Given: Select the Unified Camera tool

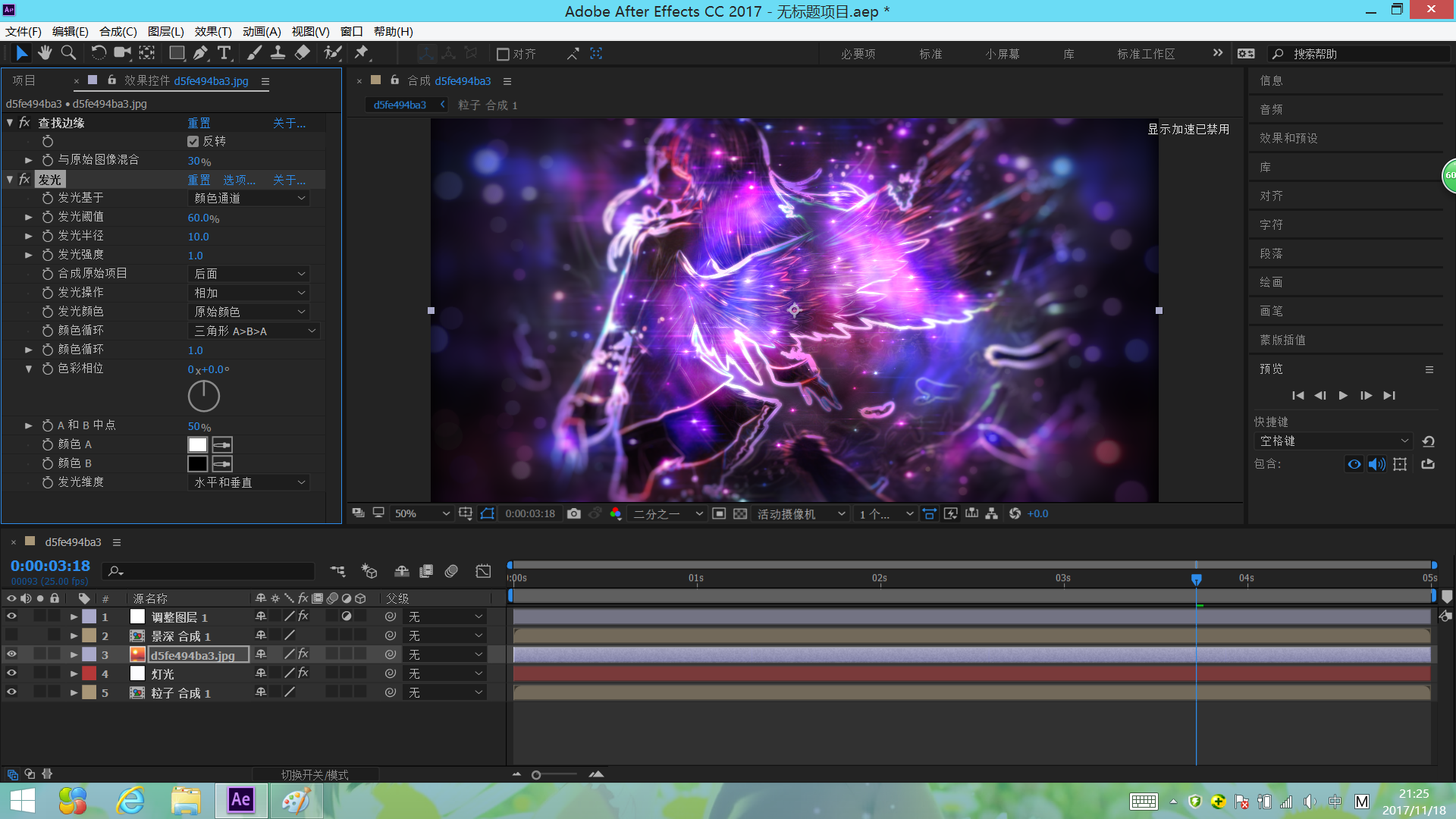Looking at the screenshot, I should [x=122, y=53].
